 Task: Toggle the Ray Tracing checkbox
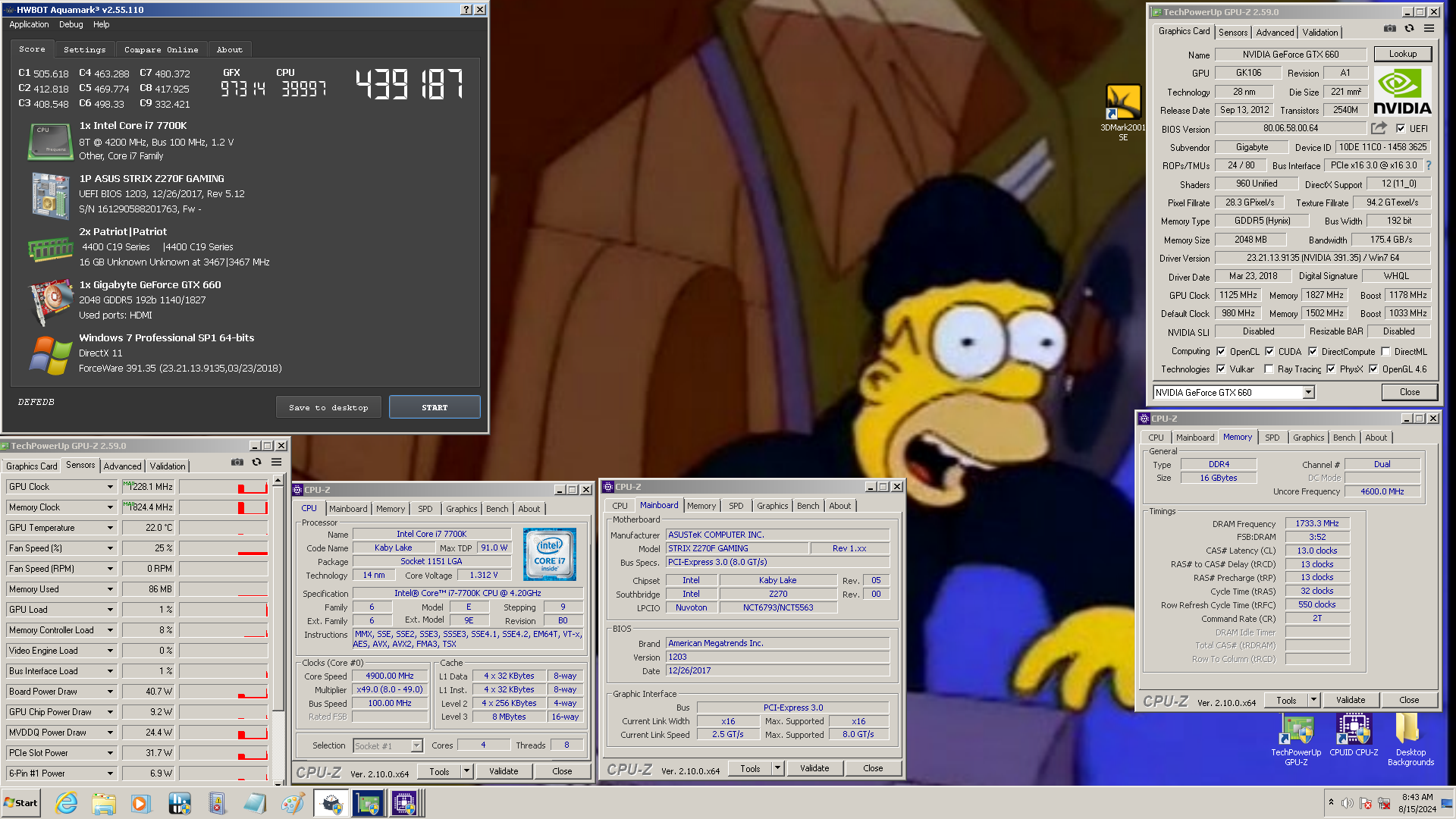[x=1269, y=369]
